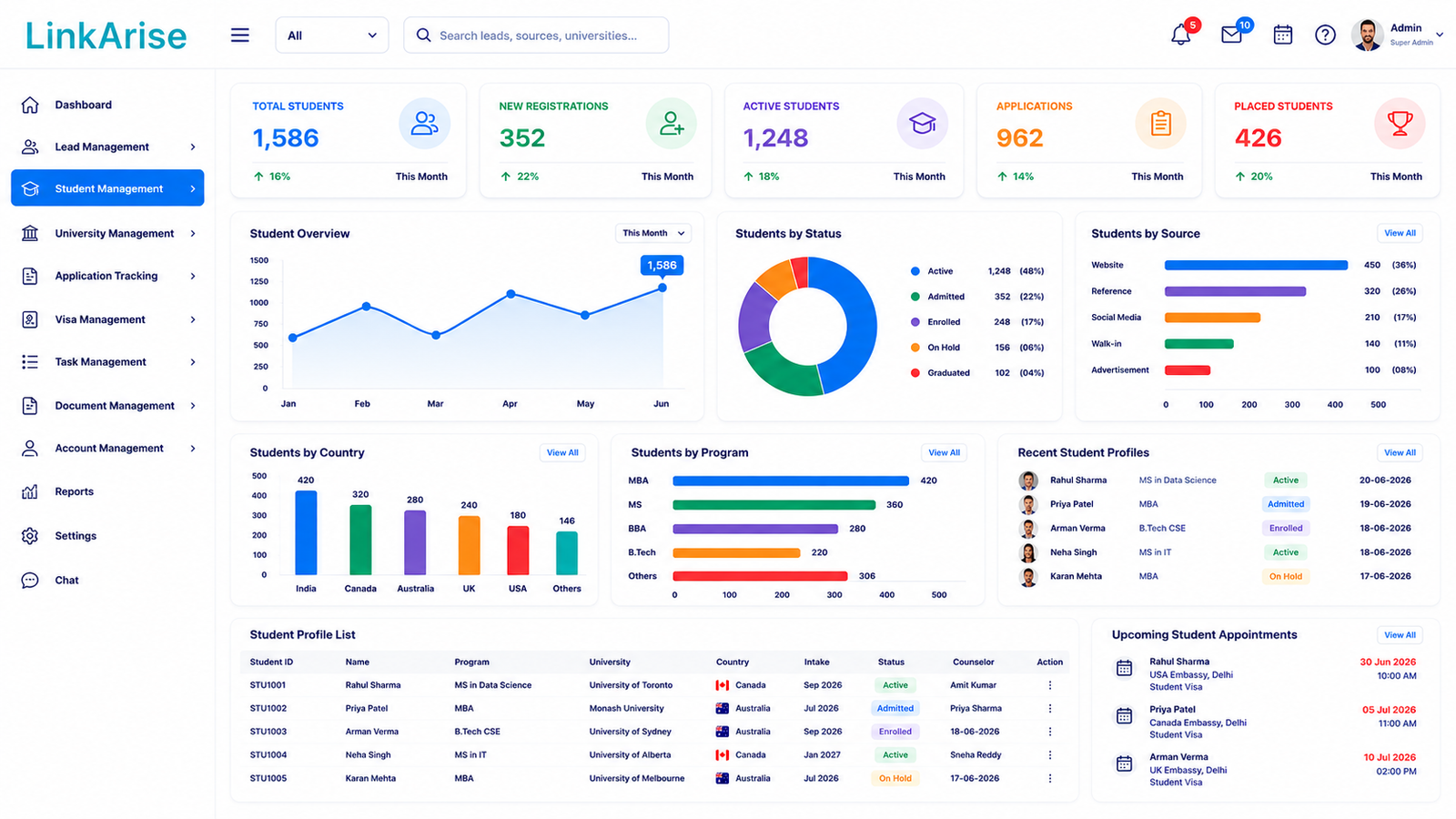This screenshot has width=1456, height=819.
Task: Expand Student Management chevron
Action: (193, 188)
